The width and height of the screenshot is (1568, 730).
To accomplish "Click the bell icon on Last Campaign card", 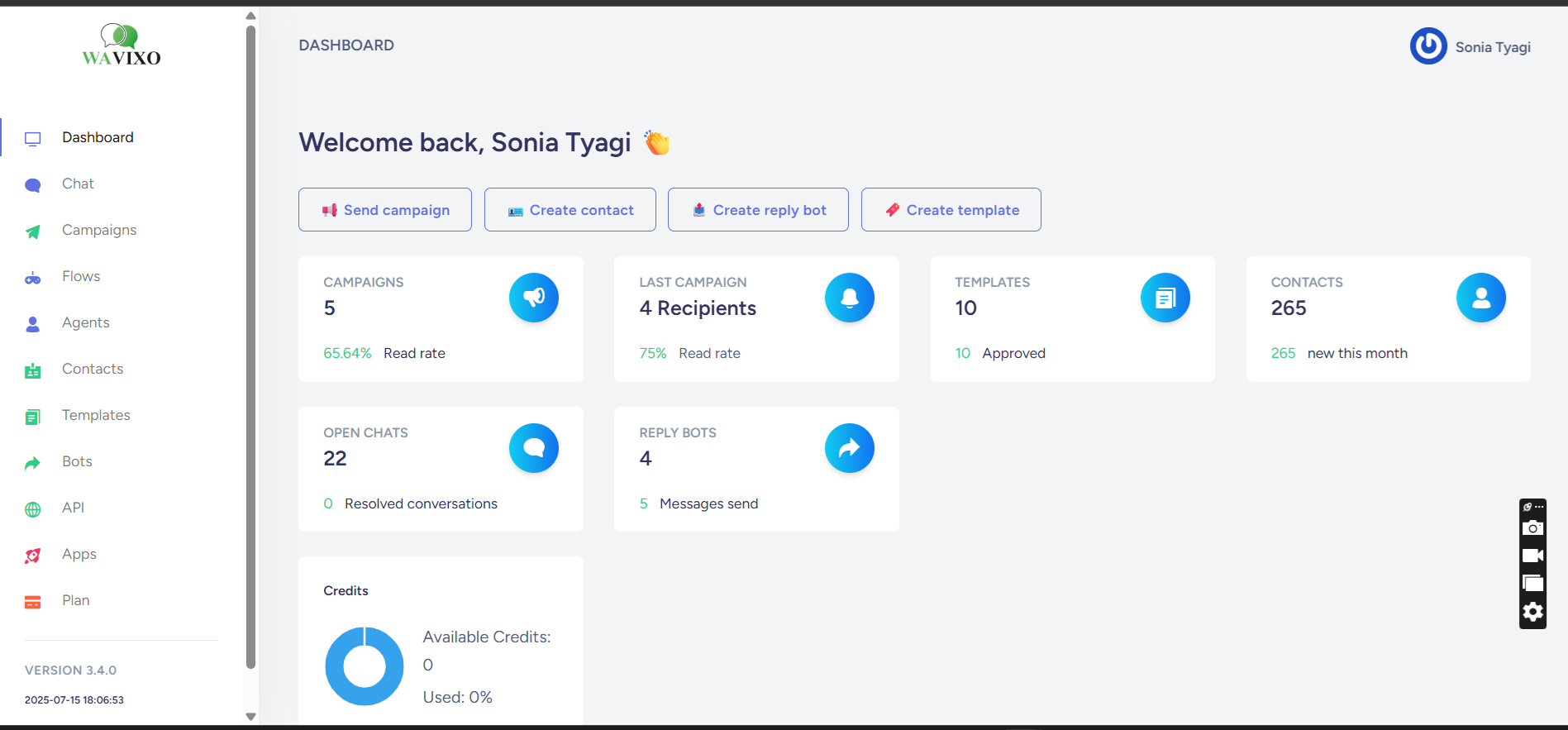I will coord(850,298).
